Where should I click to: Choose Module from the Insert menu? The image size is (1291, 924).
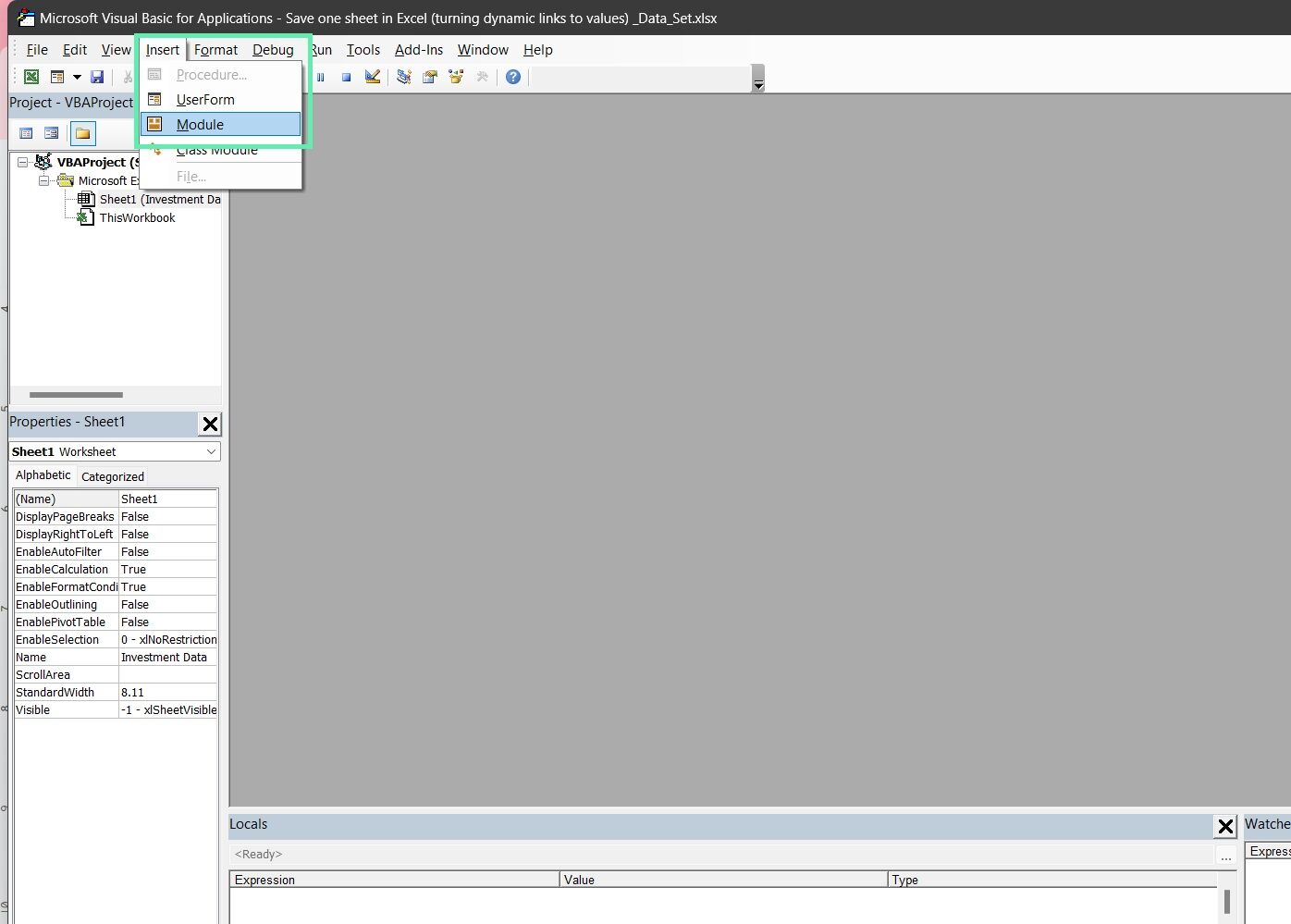click(221, 124)
